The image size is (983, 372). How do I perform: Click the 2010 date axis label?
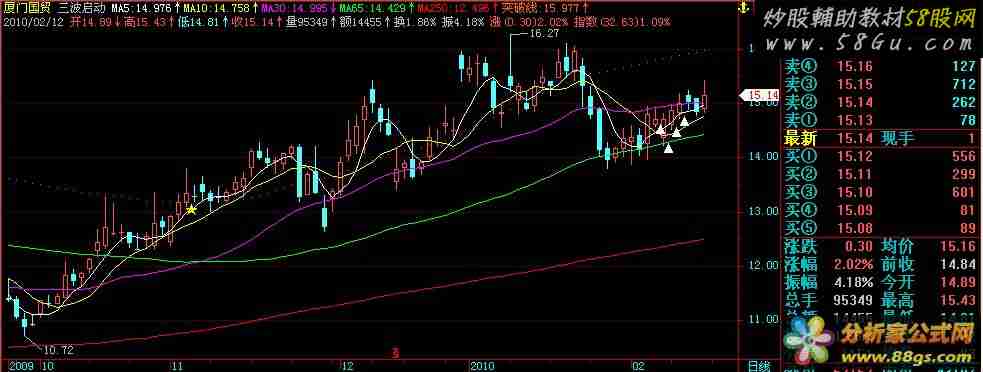(482, 365)
